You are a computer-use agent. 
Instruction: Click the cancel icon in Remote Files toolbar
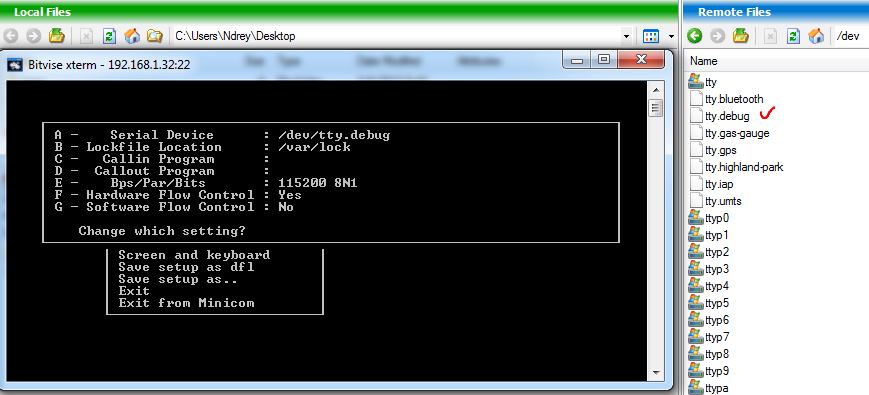click(x=770, y=36)
